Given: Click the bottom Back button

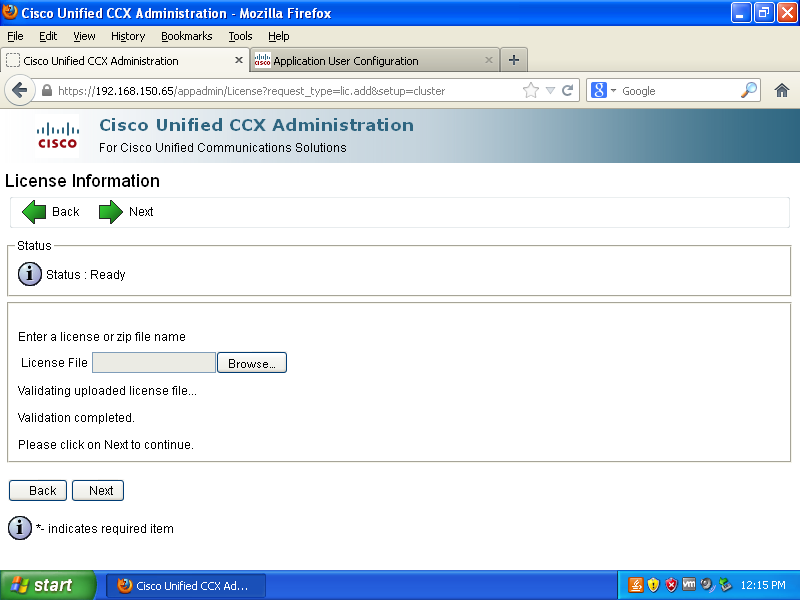Looking at the screenshot, I should click(x=38, y=490).
